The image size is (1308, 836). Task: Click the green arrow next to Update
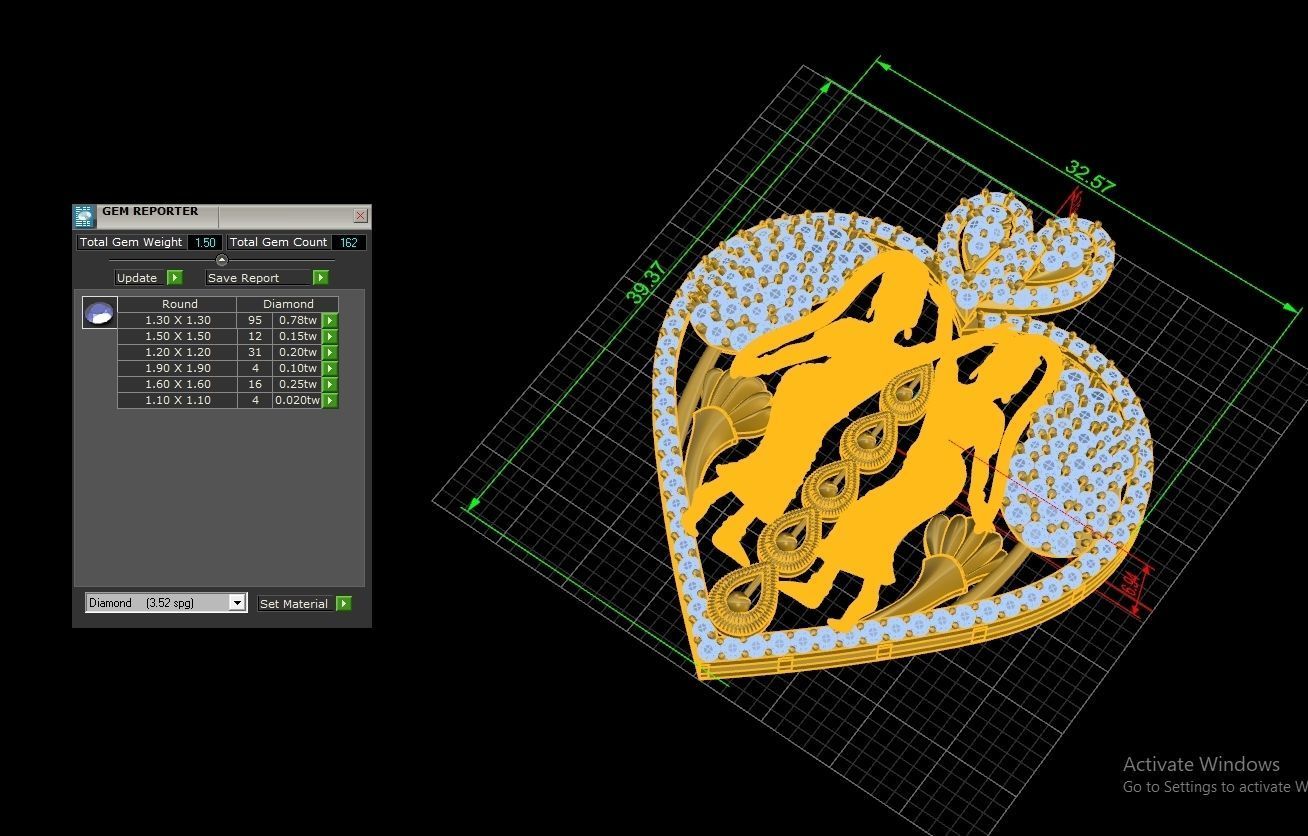[x=175, y=278]
